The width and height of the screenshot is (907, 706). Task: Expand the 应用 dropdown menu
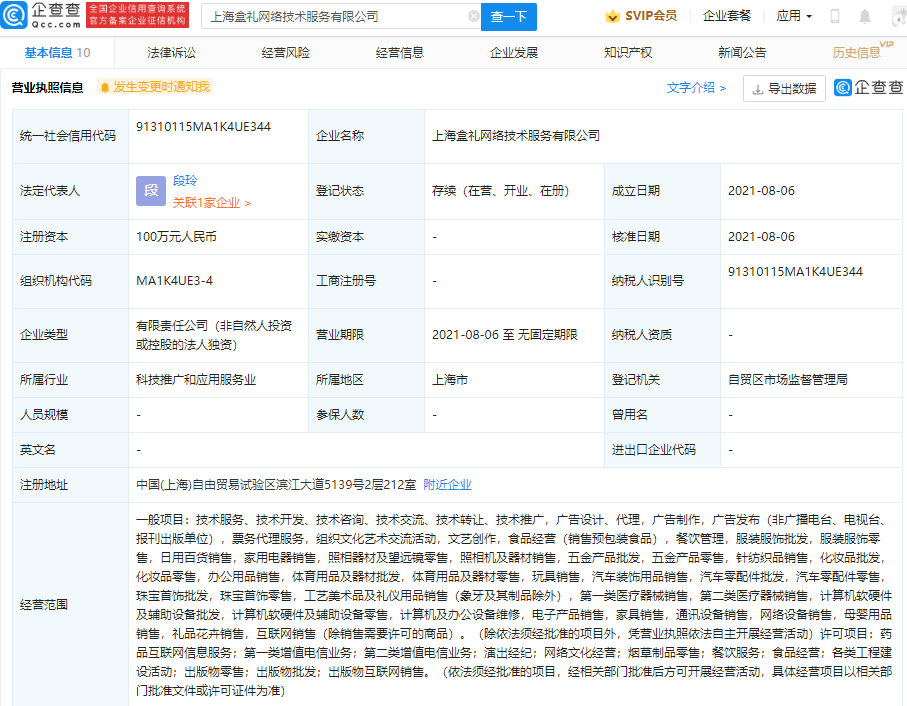pyautogui.click(x=794, y=16)
